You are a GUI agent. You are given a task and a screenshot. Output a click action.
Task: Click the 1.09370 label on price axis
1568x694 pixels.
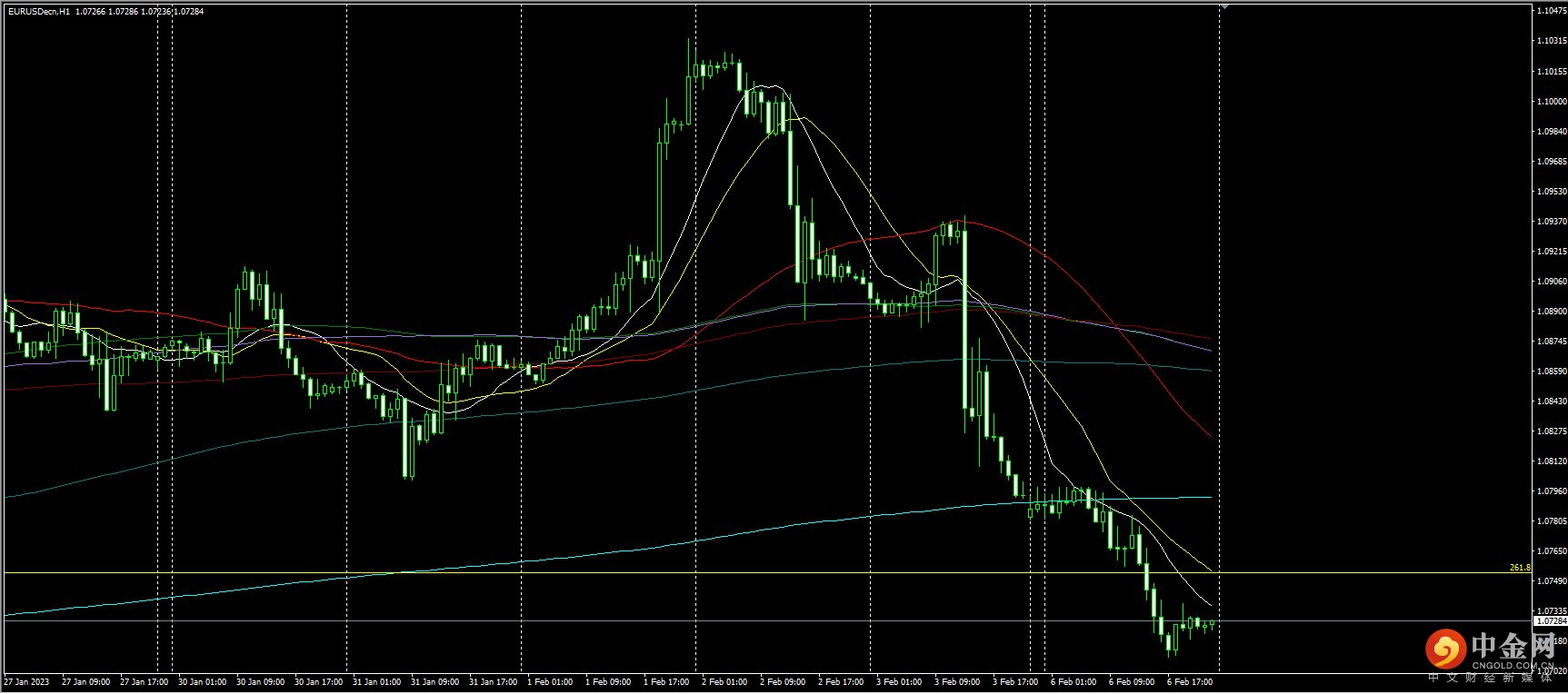(x=1551, y=222)
